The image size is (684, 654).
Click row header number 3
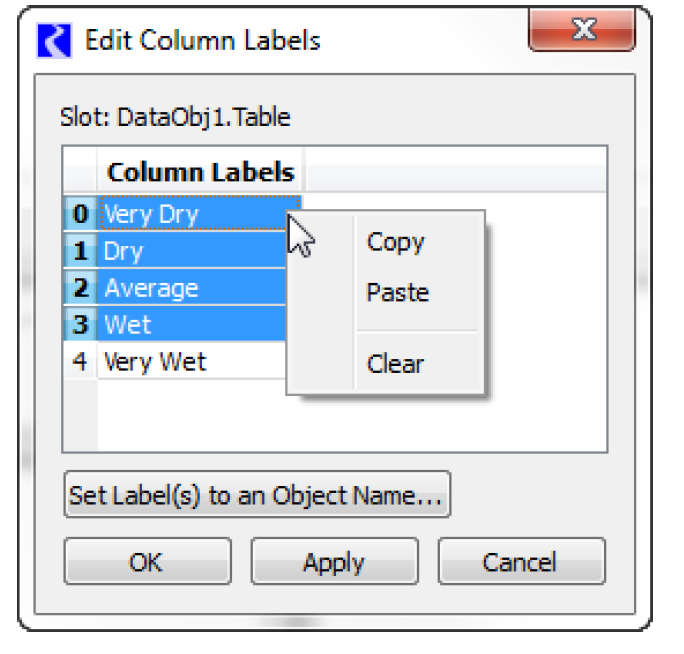click(x=80, y=325)
